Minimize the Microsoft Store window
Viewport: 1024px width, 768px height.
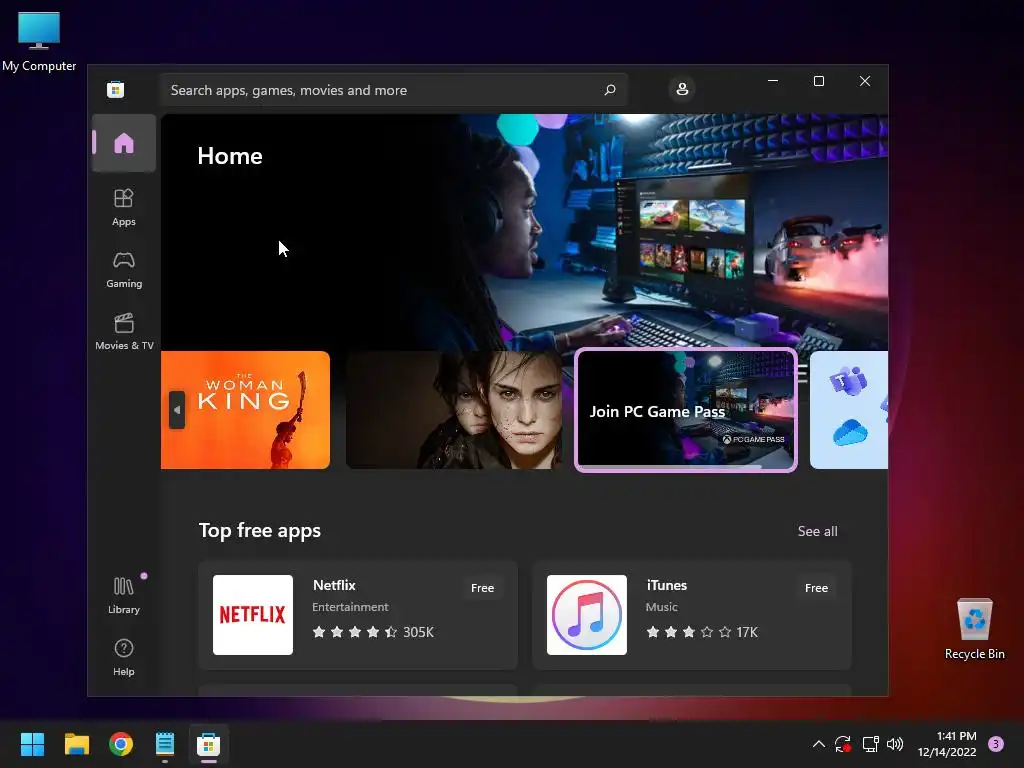(773, 81)
